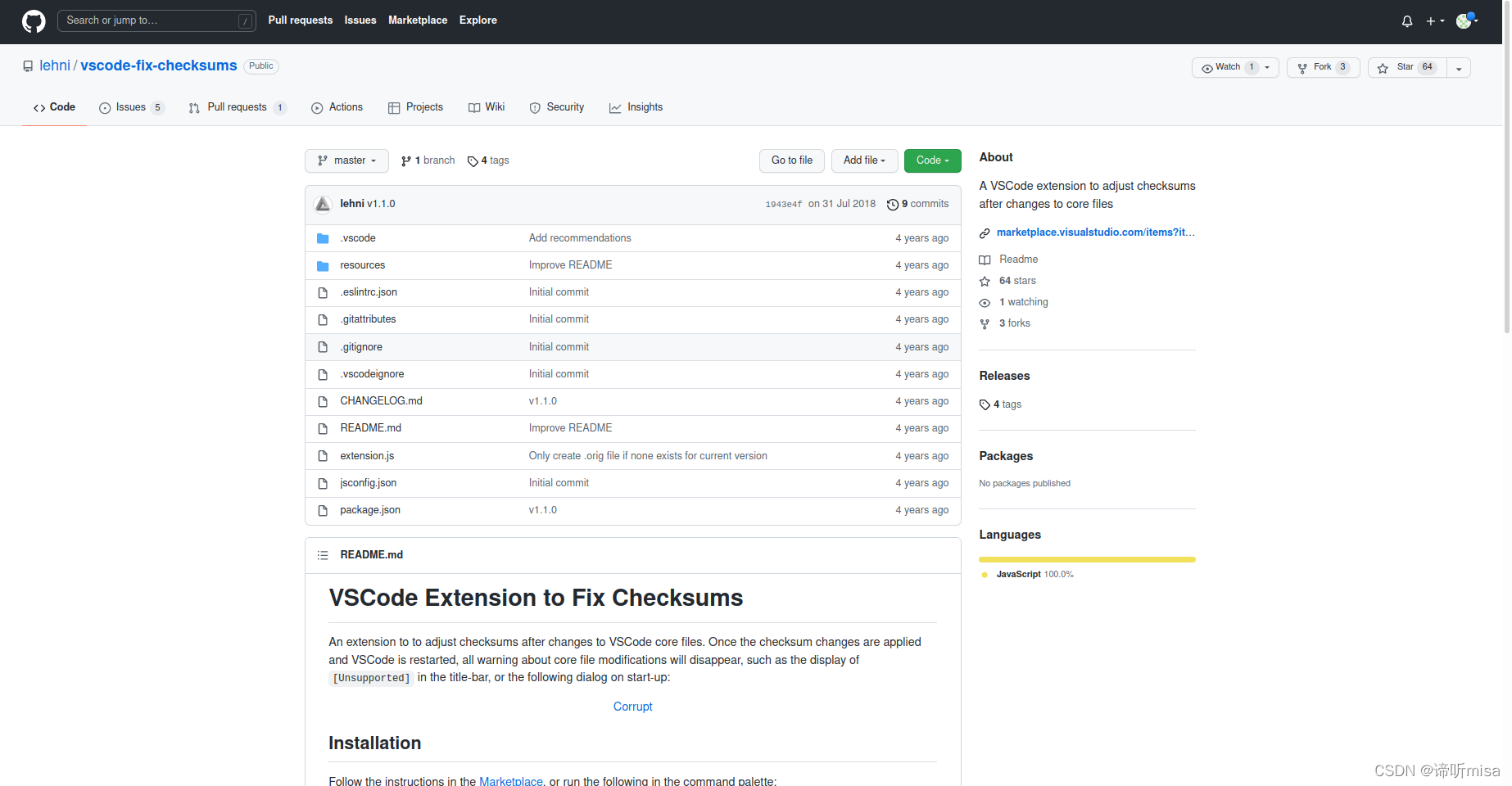Select the Code tab
This screenshot has height=786, width=1512.
54,107
